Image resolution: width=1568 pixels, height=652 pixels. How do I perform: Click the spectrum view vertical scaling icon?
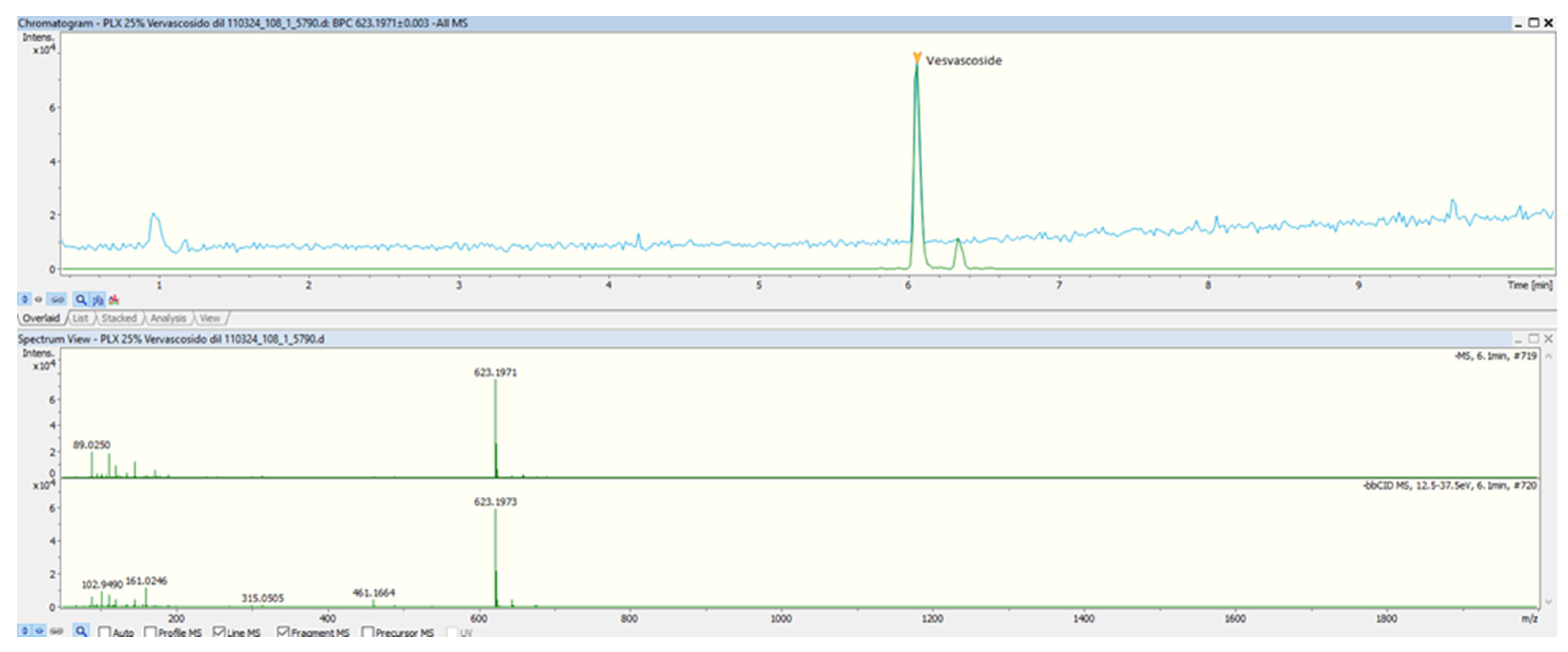click(x=25, y=631)
